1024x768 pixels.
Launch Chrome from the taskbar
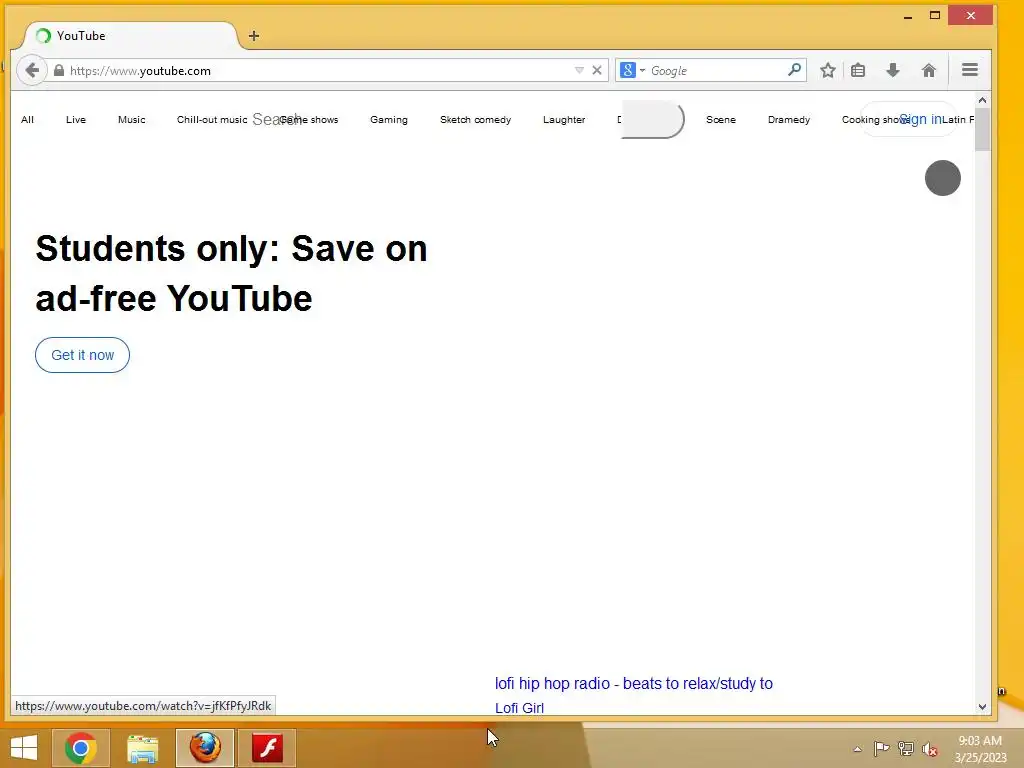coord(81,748)
